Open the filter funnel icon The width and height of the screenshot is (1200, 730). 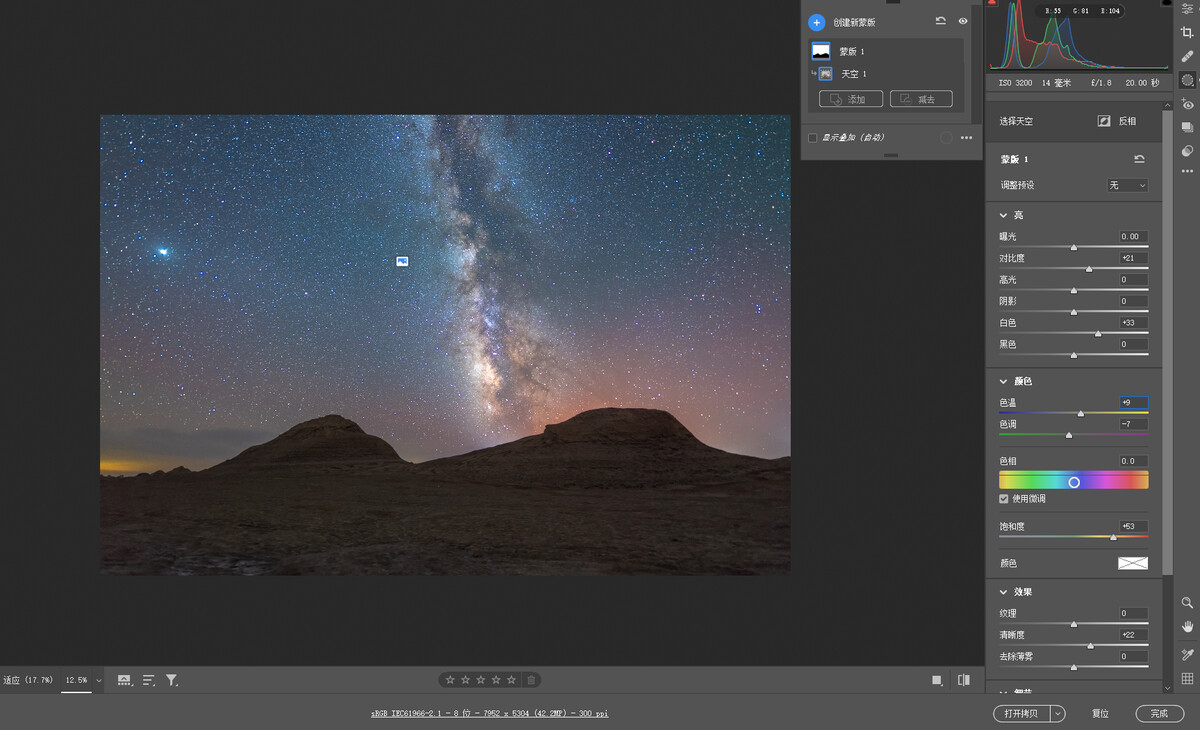tap(172, 680)
